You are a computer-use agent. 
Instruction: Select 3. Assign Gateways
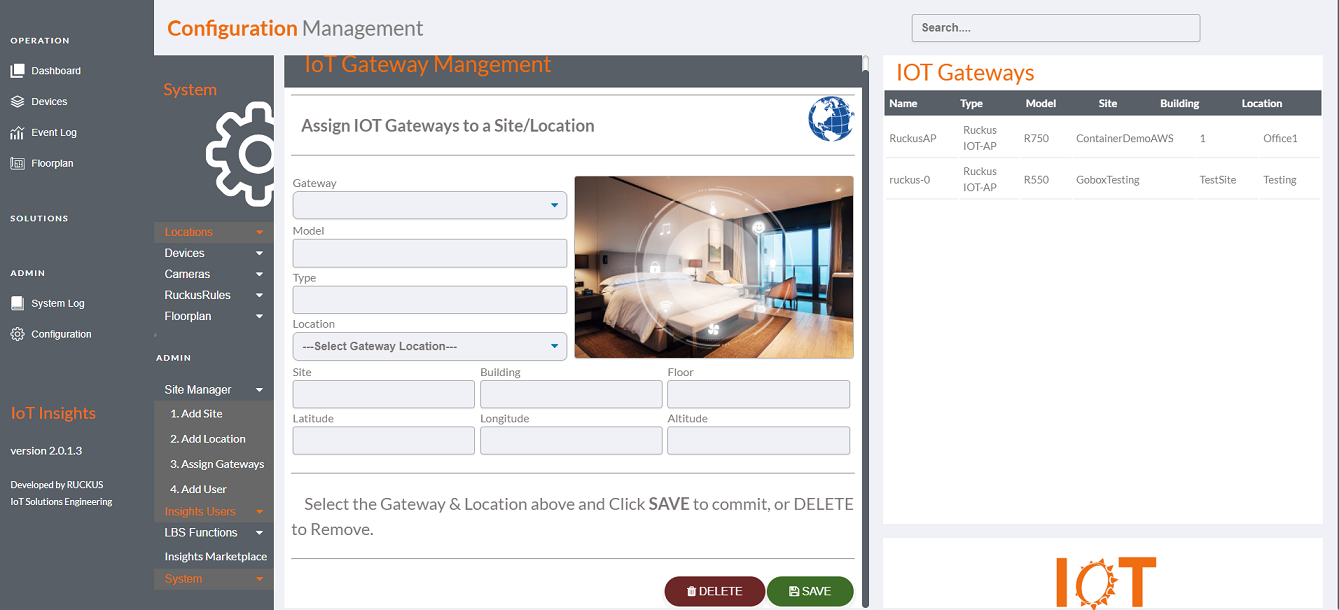click(217, 464)
